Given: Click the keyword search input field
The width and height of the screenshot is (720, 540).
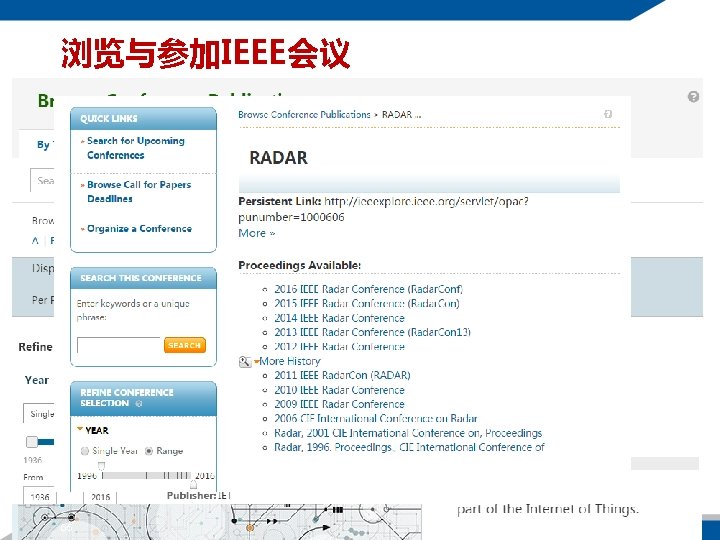Looking at the screenshot, I should tap(118, 345).
